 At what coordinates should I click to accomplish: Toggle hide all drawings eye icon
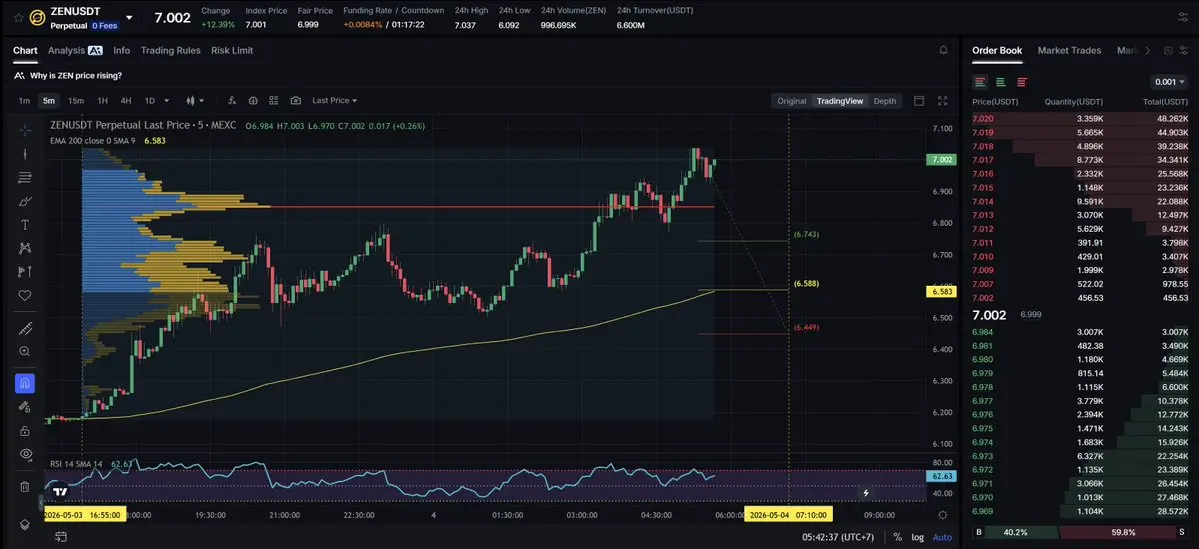[24, 454]
